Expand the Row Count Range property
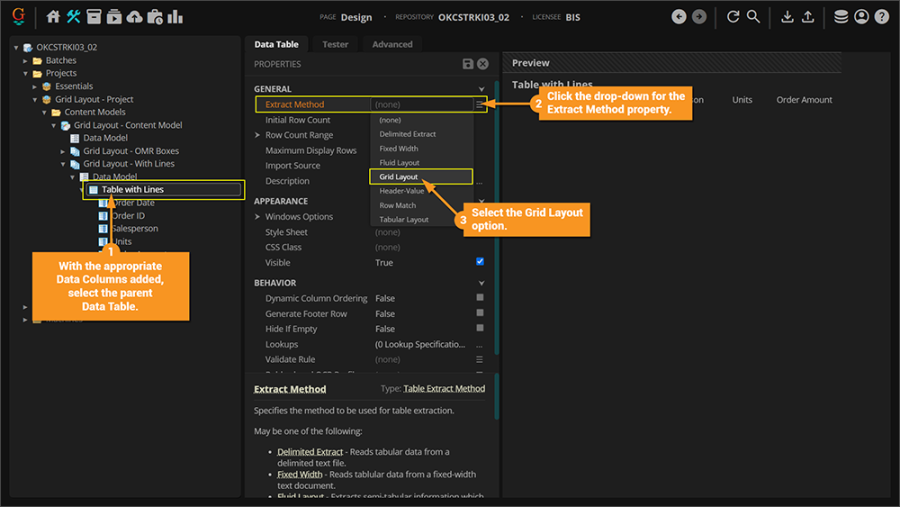Viewport: 900px width, 507px height. [258, 135]
